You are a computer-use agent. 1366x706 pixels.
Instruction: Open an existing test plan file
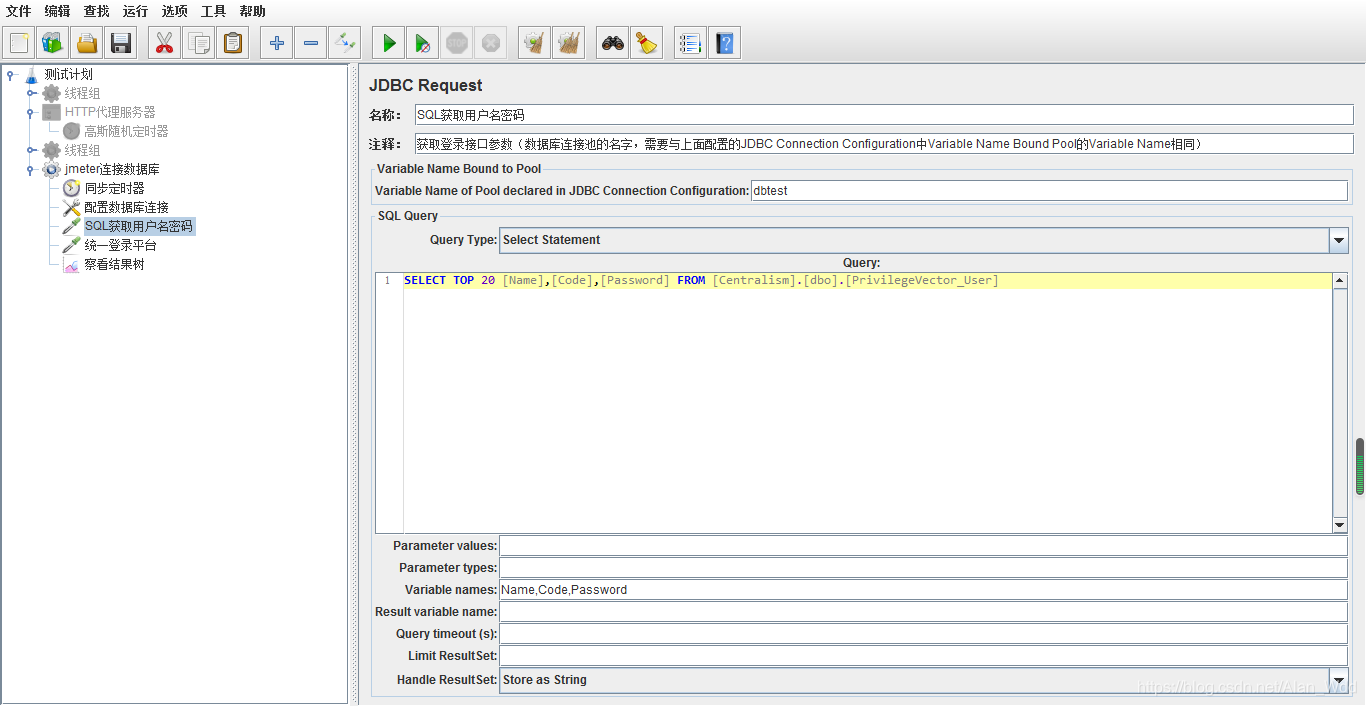click(86, 42)
